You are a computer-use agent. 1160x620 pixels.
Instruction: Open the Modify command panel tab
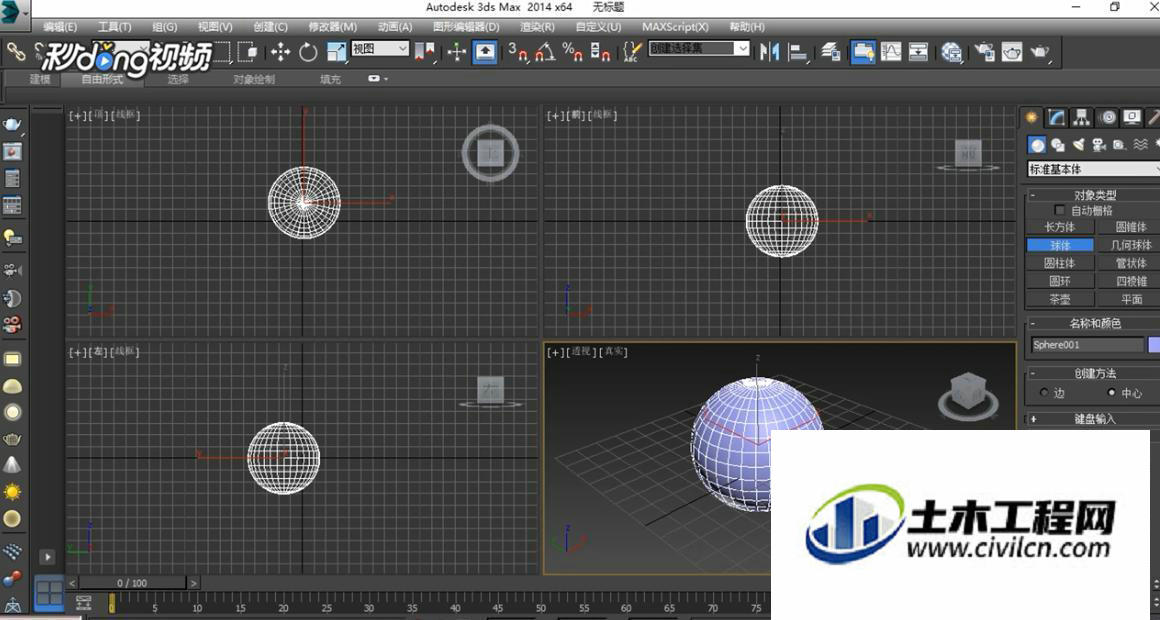click(1056, 118)
